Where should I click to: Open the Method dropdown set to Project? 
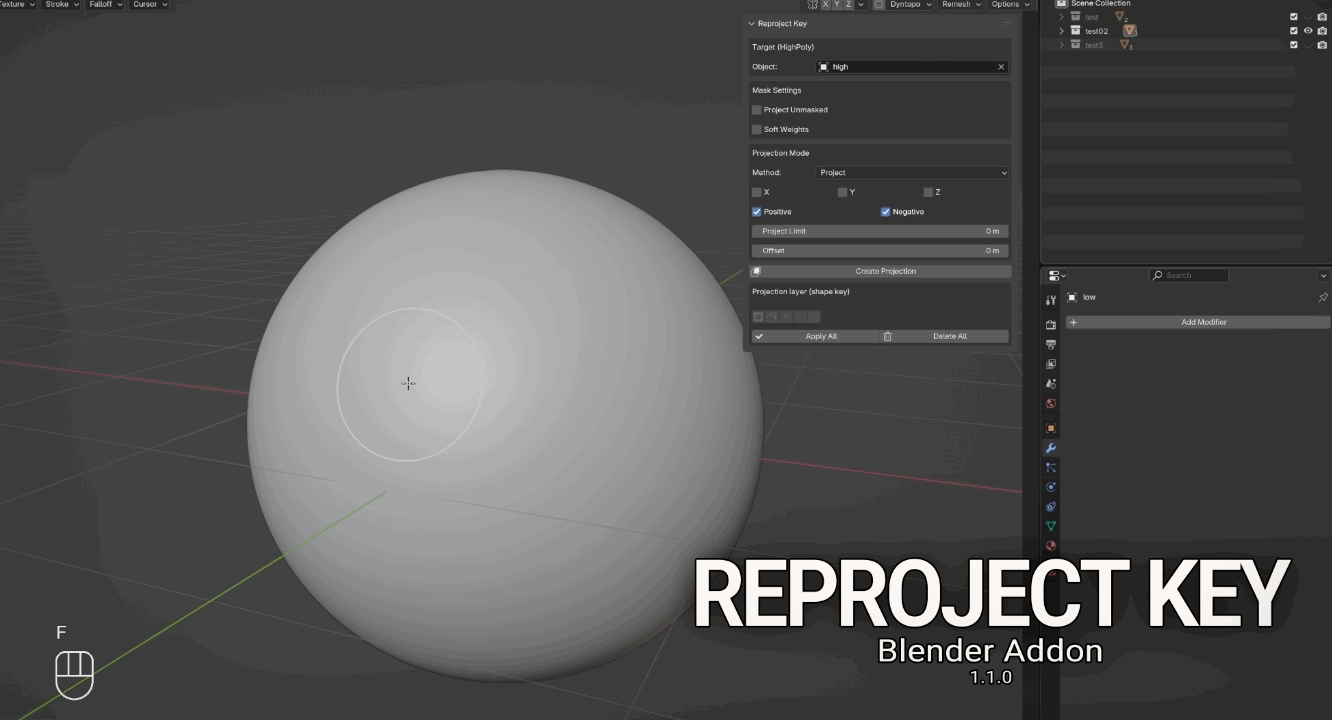(x=913, y=173)
